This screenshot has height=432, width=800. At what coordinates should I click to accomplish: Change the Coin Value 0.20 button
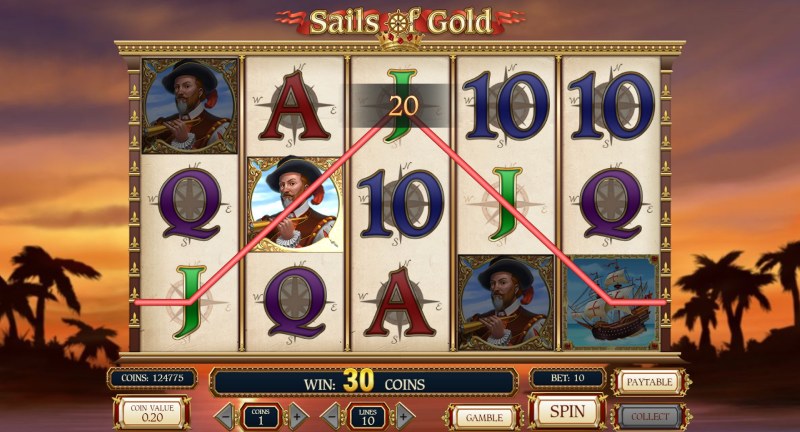click(x=152, y=413)
